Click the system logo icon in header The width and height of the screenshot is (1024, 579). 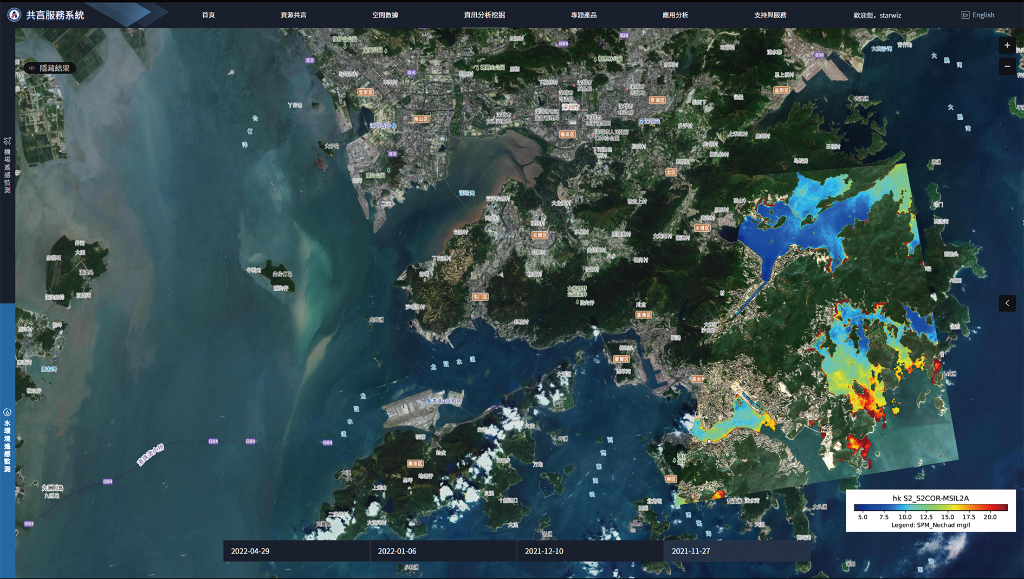[13, 15]
